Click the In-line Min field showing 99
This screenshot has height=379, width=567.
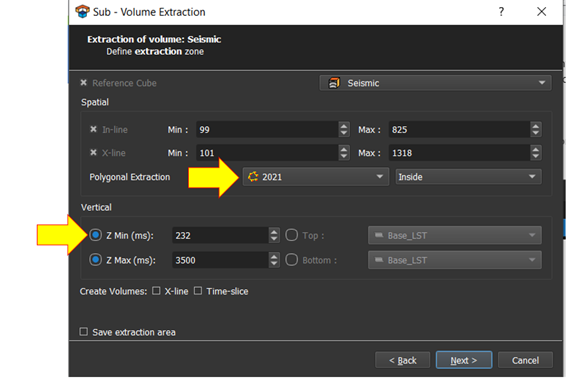(268, 129)
